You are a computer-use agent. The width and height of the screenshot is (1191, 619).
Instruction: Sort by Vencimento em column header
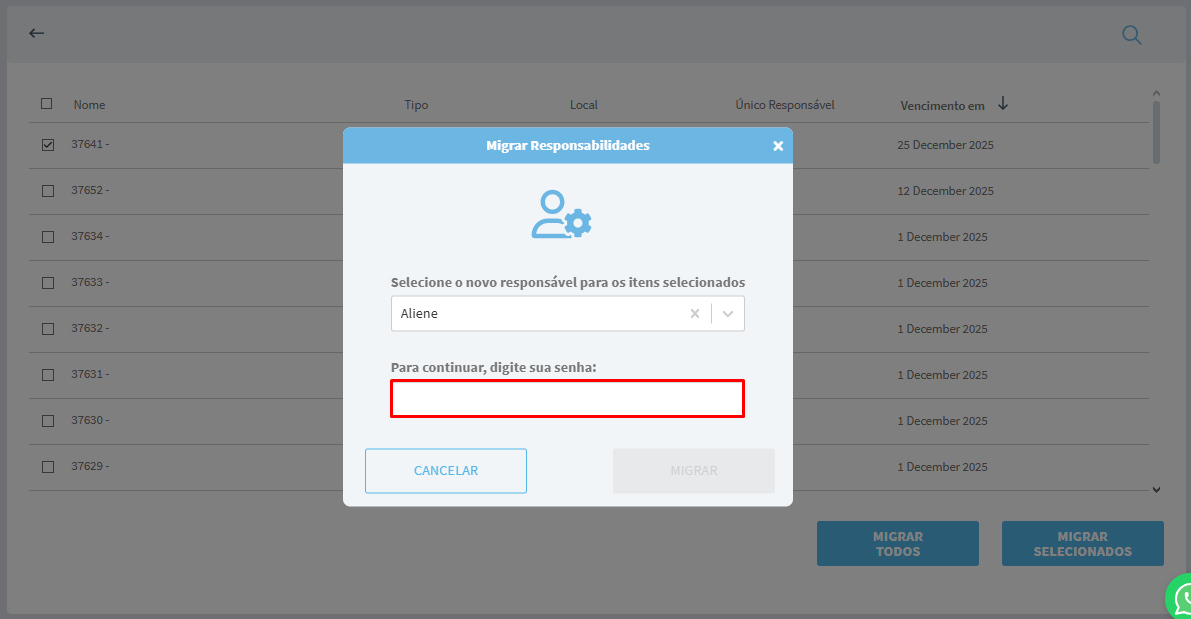coord(942,105)
